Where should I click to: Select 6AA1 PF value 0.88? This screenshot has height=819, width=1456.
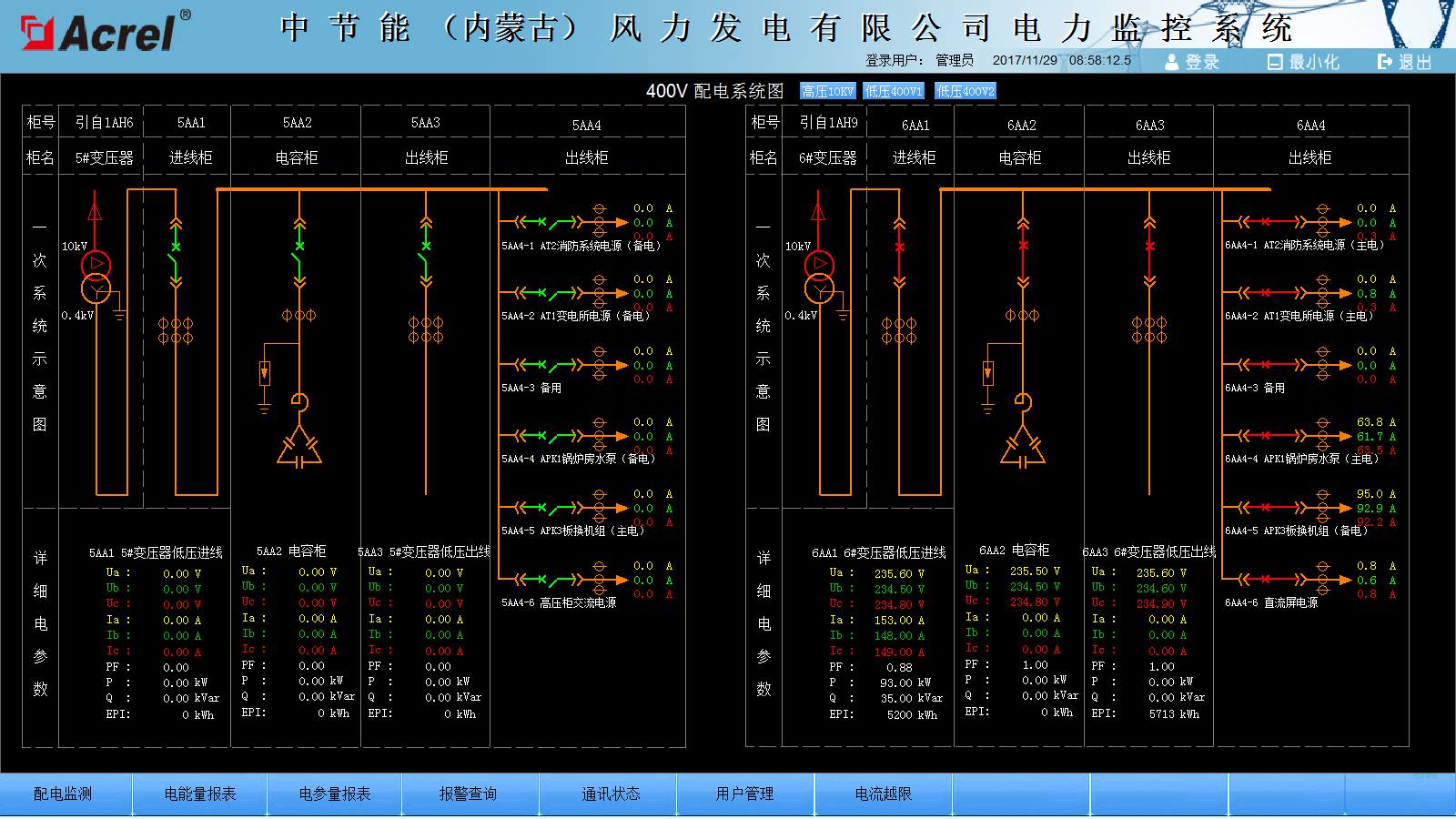coord(899,668)
